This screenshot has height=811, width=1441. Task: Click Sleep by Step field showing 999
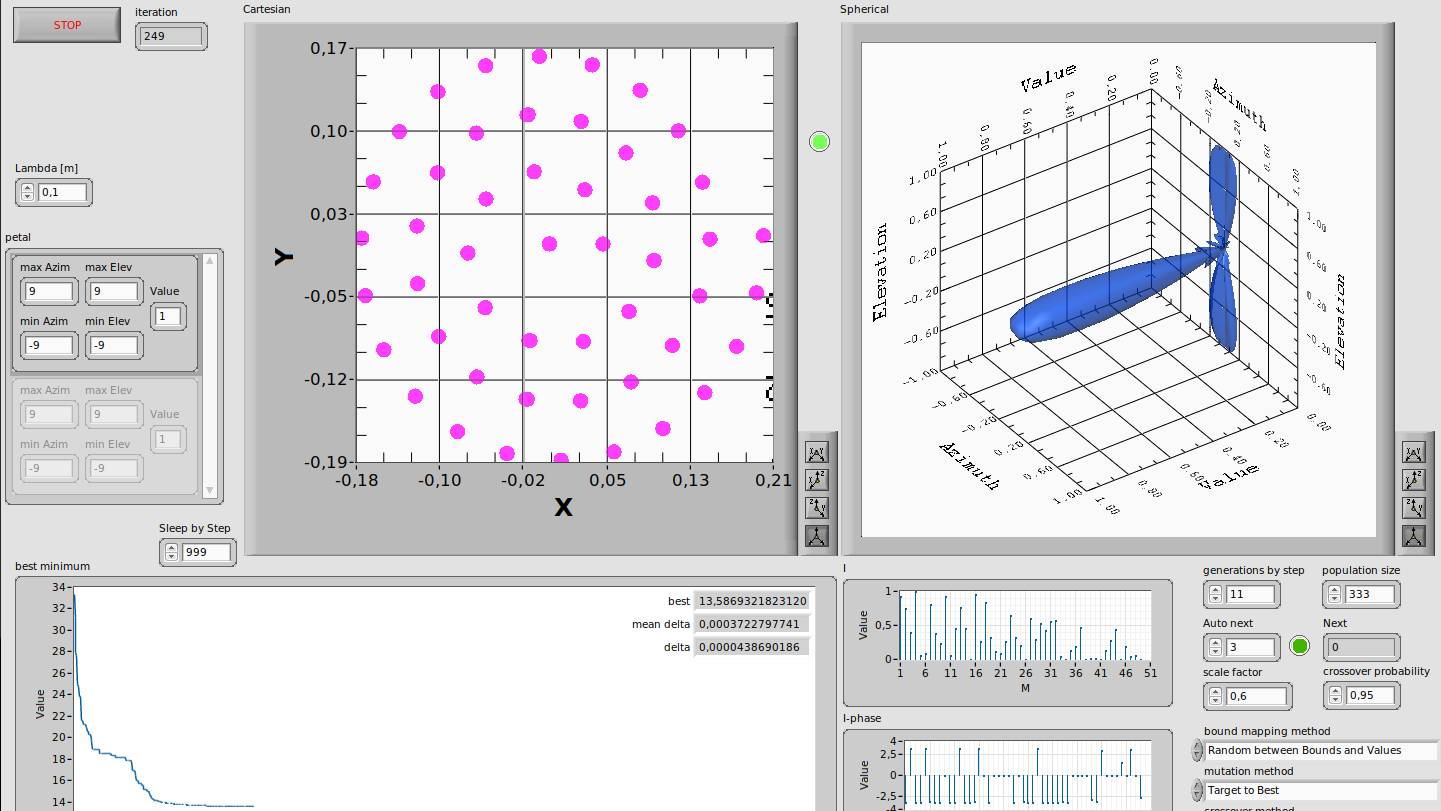207,552
